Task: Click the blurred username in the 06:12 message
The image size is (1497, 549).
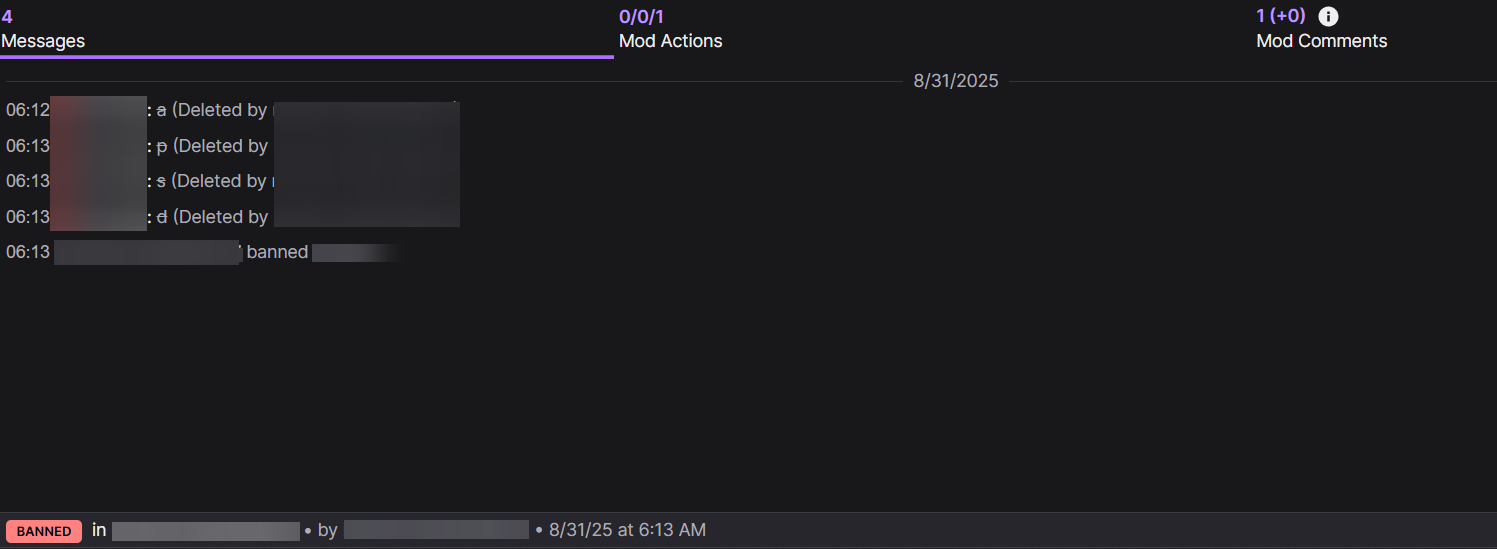Action: click(98, 110)
